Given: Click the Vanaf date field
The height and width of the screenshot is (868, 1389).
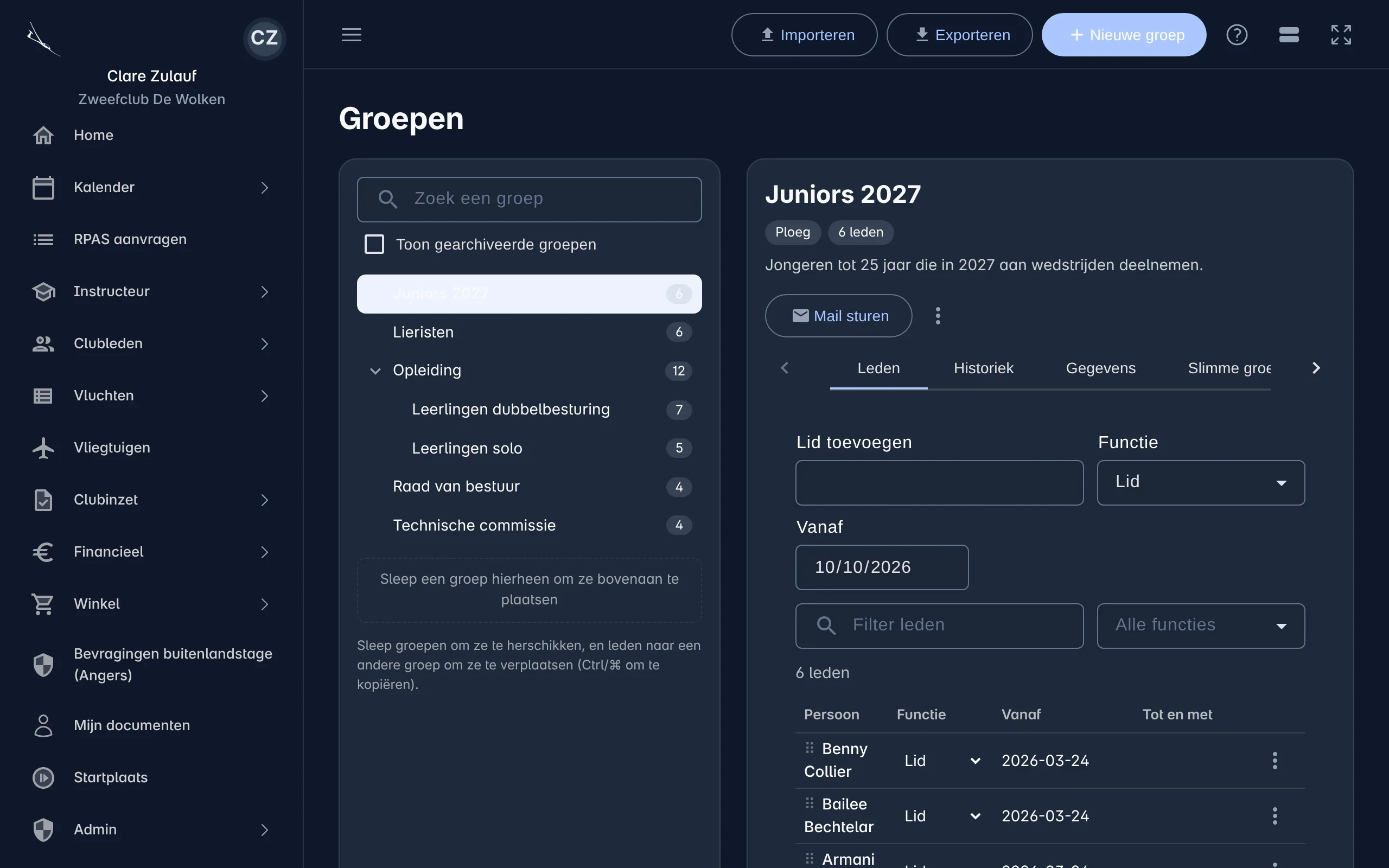Looking at the screenshot, I should coord(882,566).
